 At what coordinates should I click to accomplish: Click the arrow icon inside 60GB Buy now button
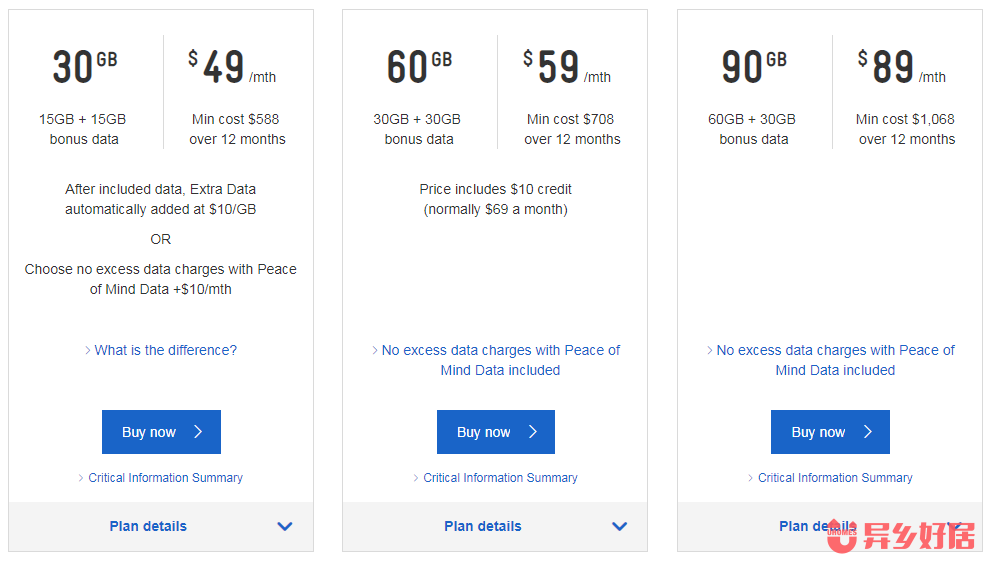(533, 432)
